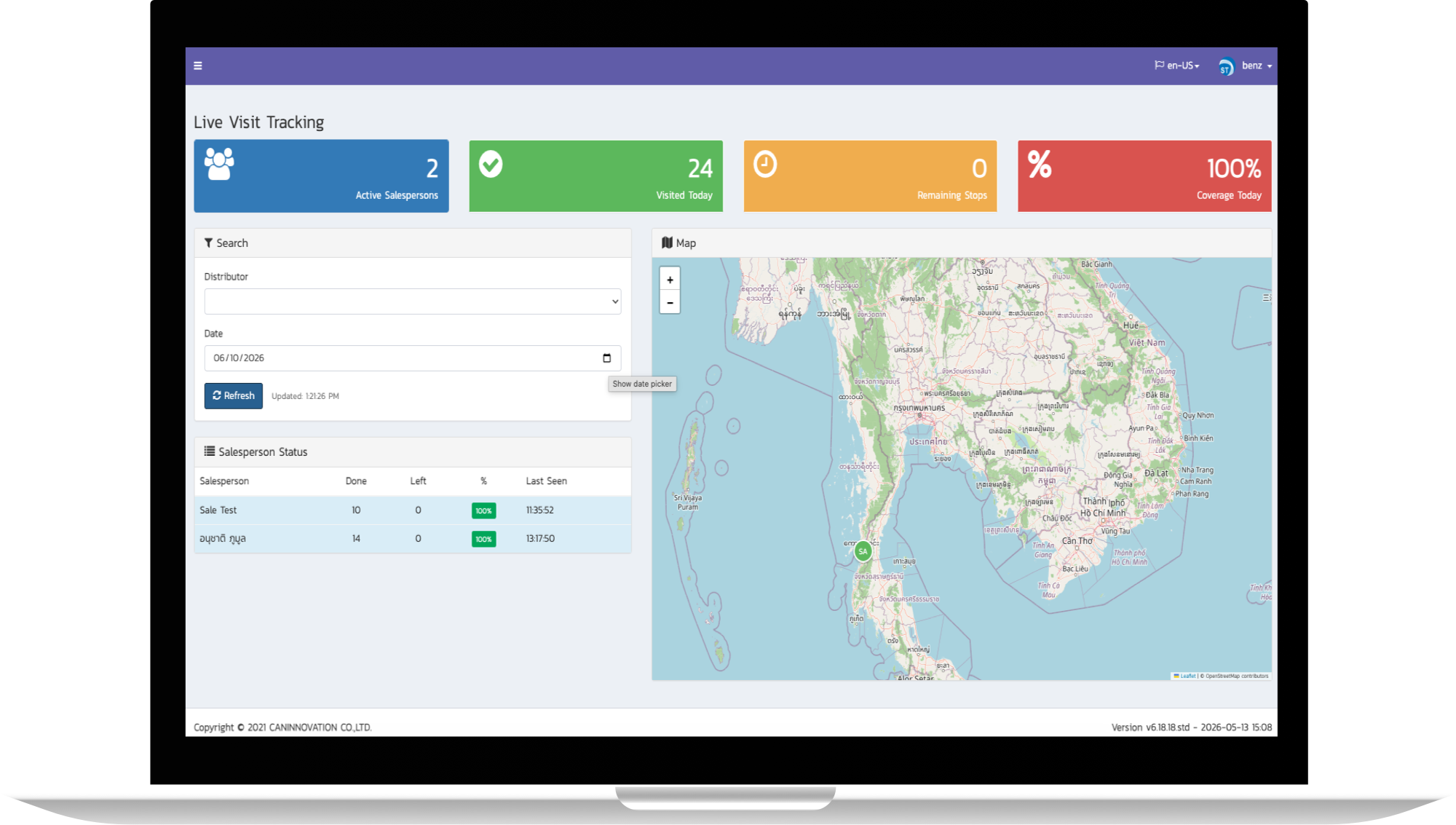Click the 100% badge for Sale Test
The image size is (1456, 825).
tap(484, 511)
